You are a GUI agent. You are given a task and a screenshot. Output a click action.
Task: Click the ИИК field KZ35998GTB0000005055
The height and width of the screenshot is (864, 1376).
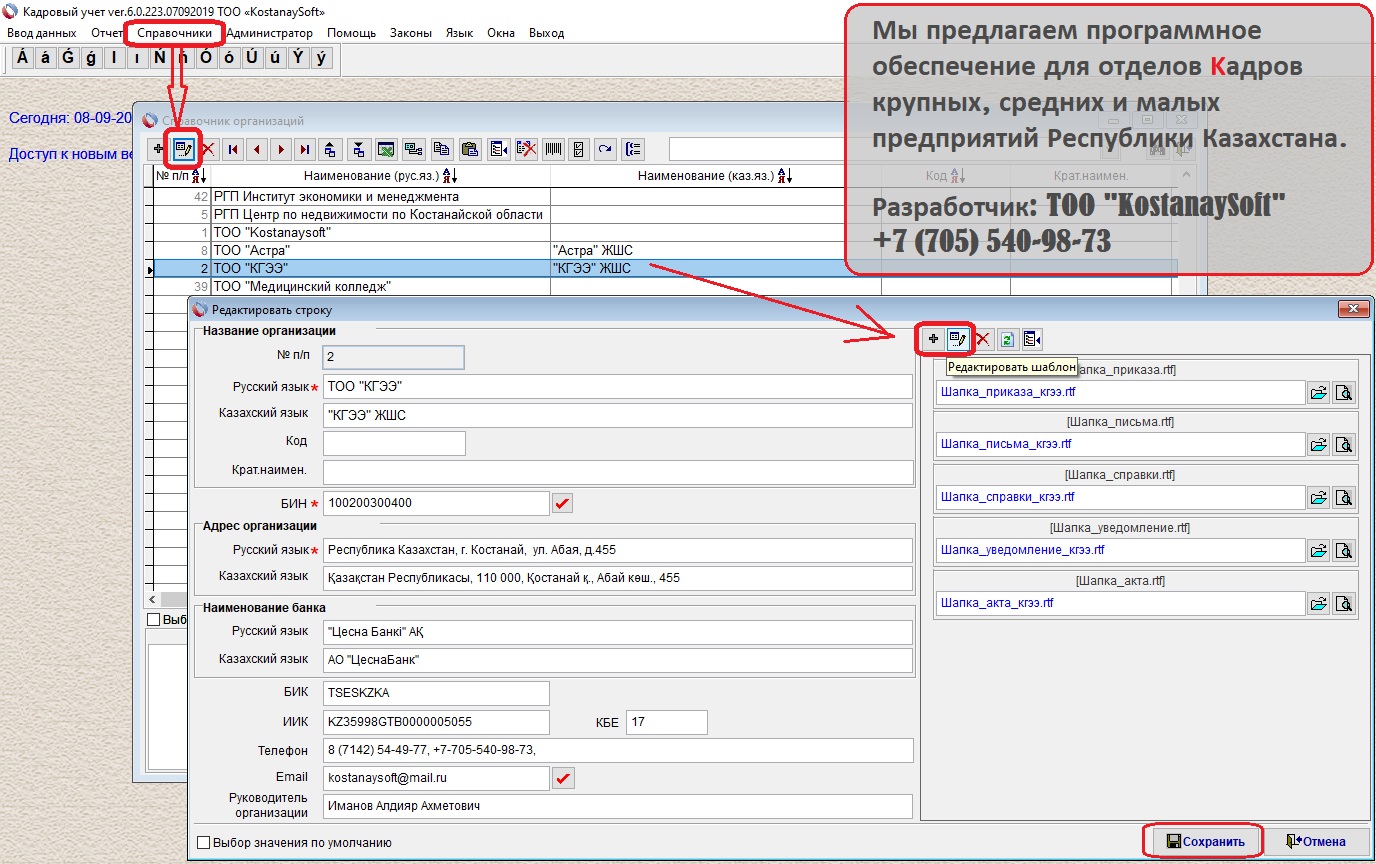[x=436, y=722]
